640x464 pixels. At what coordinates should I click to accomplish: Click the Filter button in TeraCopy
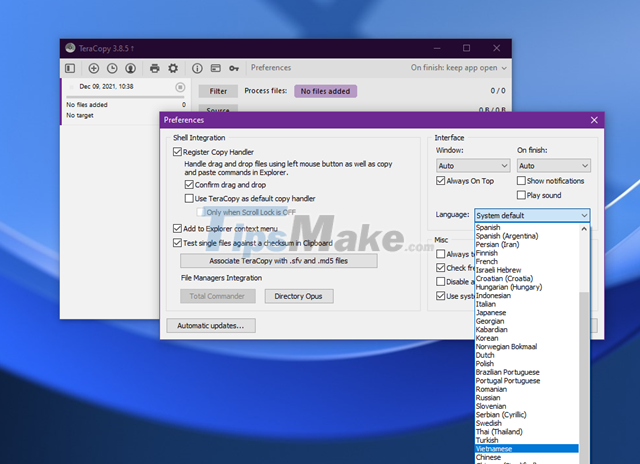[218, 91]
